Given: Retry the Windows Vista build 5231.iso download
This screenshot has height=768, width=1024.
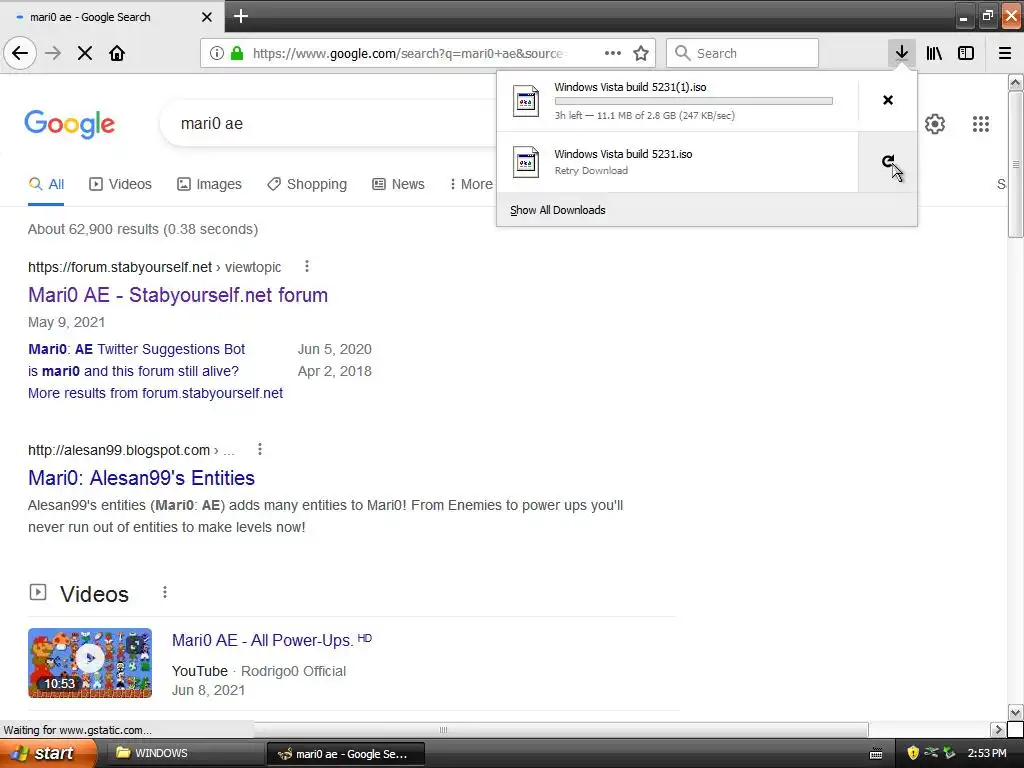Looking at the screenshot, I should click(888, 161).
